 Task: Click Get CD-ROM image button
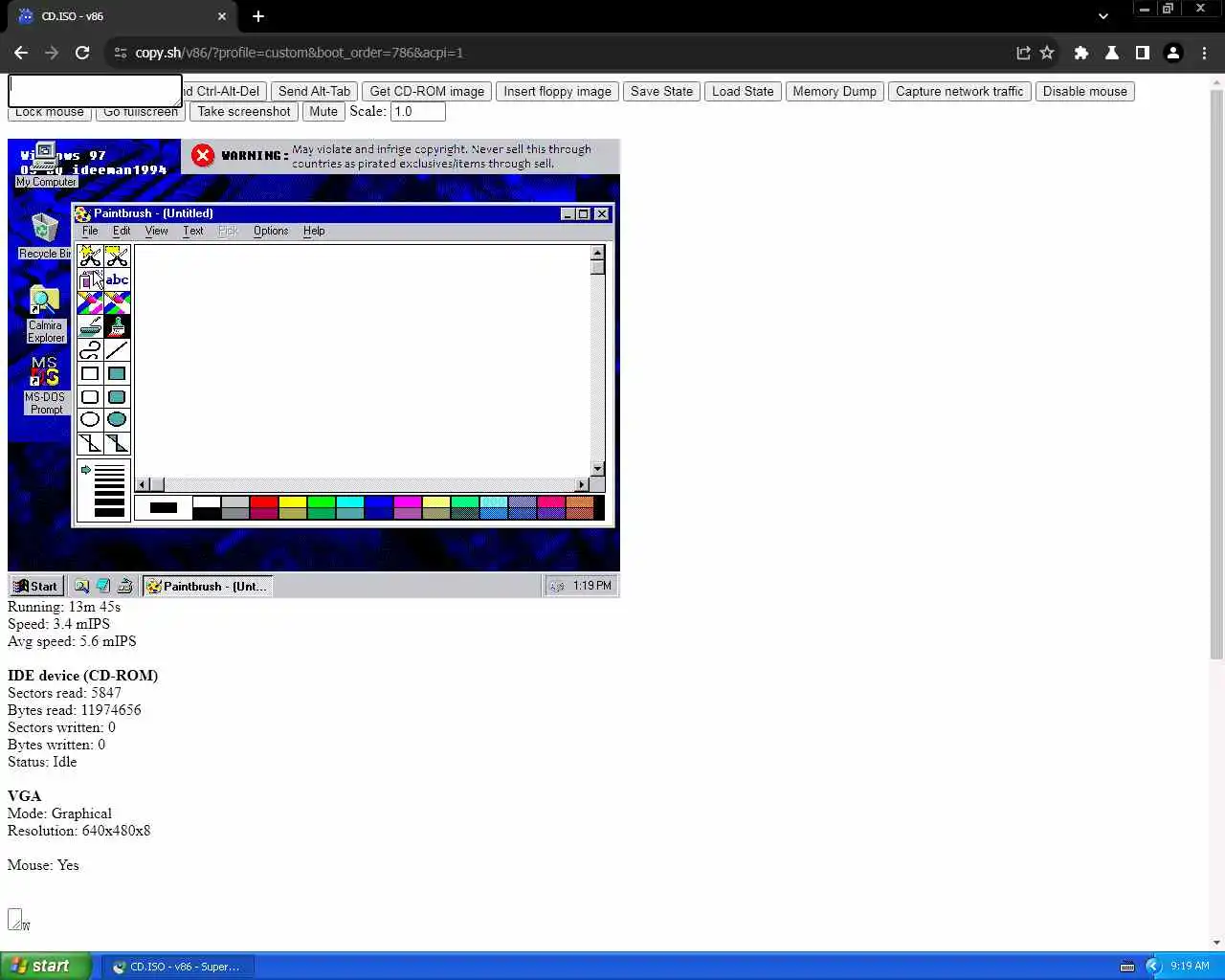(x=427, y=92)
